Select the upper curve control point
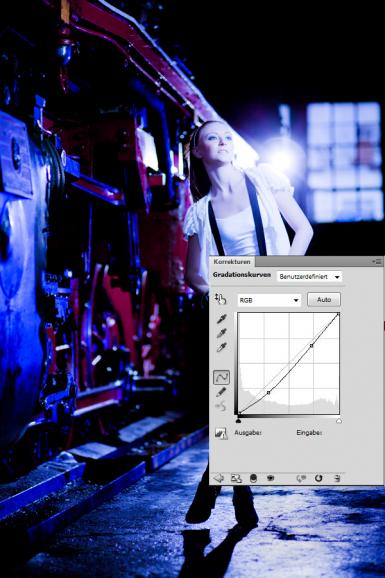385x578 pixels. click(x=312, y=346)
